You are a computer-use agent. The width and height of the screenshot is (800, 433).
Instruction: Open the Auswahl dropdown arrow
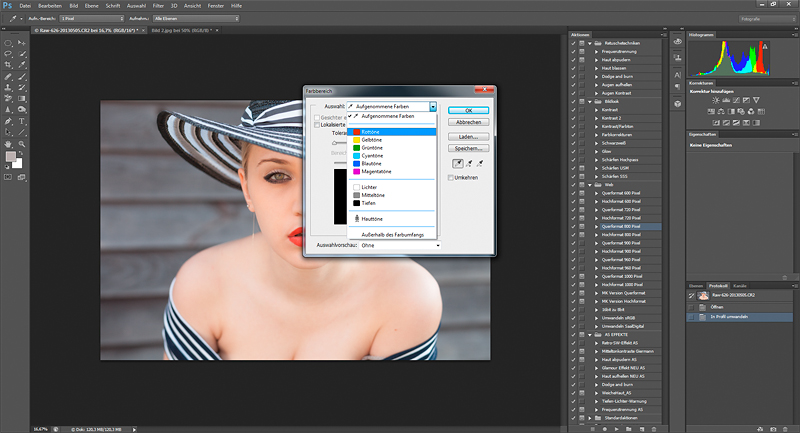tap(433, 107)
